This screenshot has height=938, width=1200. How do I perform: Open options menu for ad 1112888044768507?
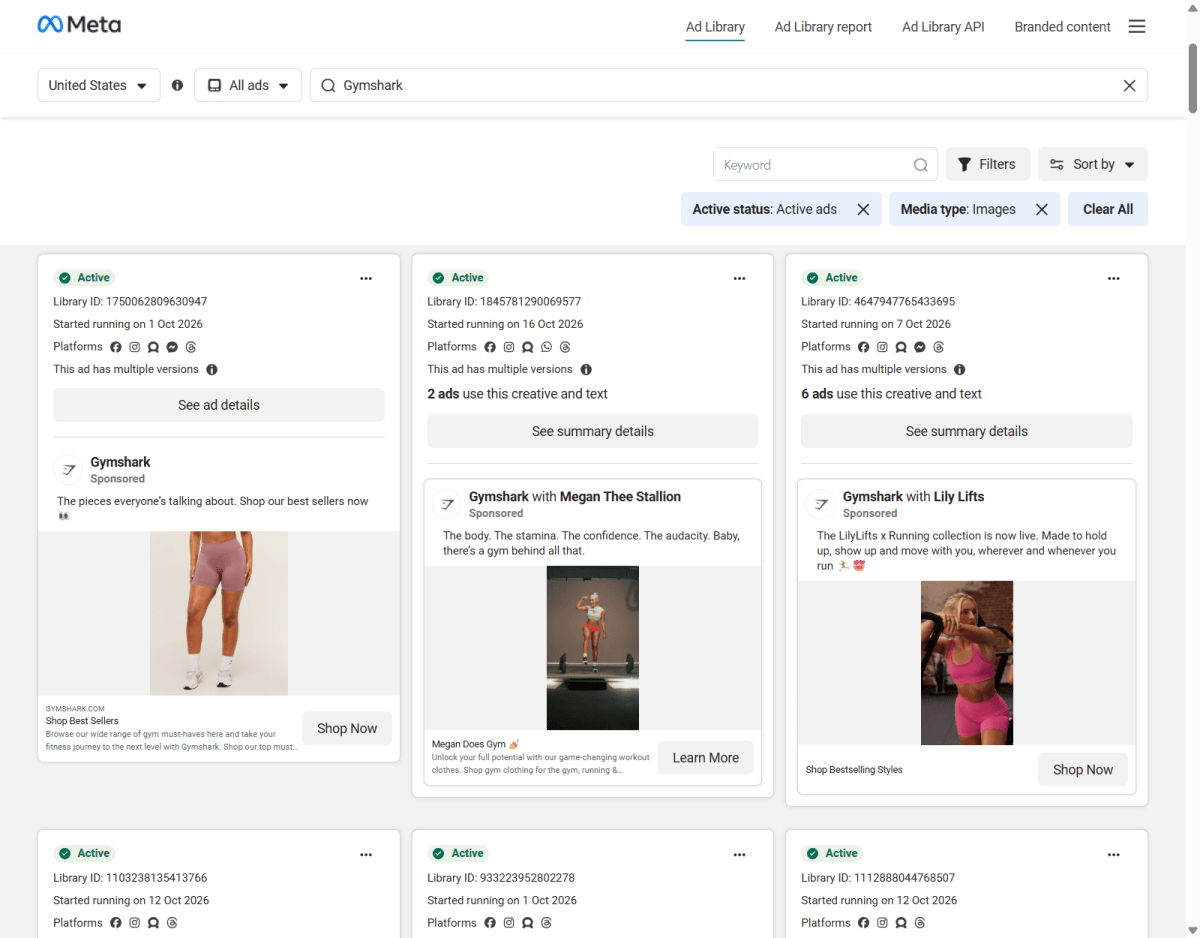click(1114, 854)
